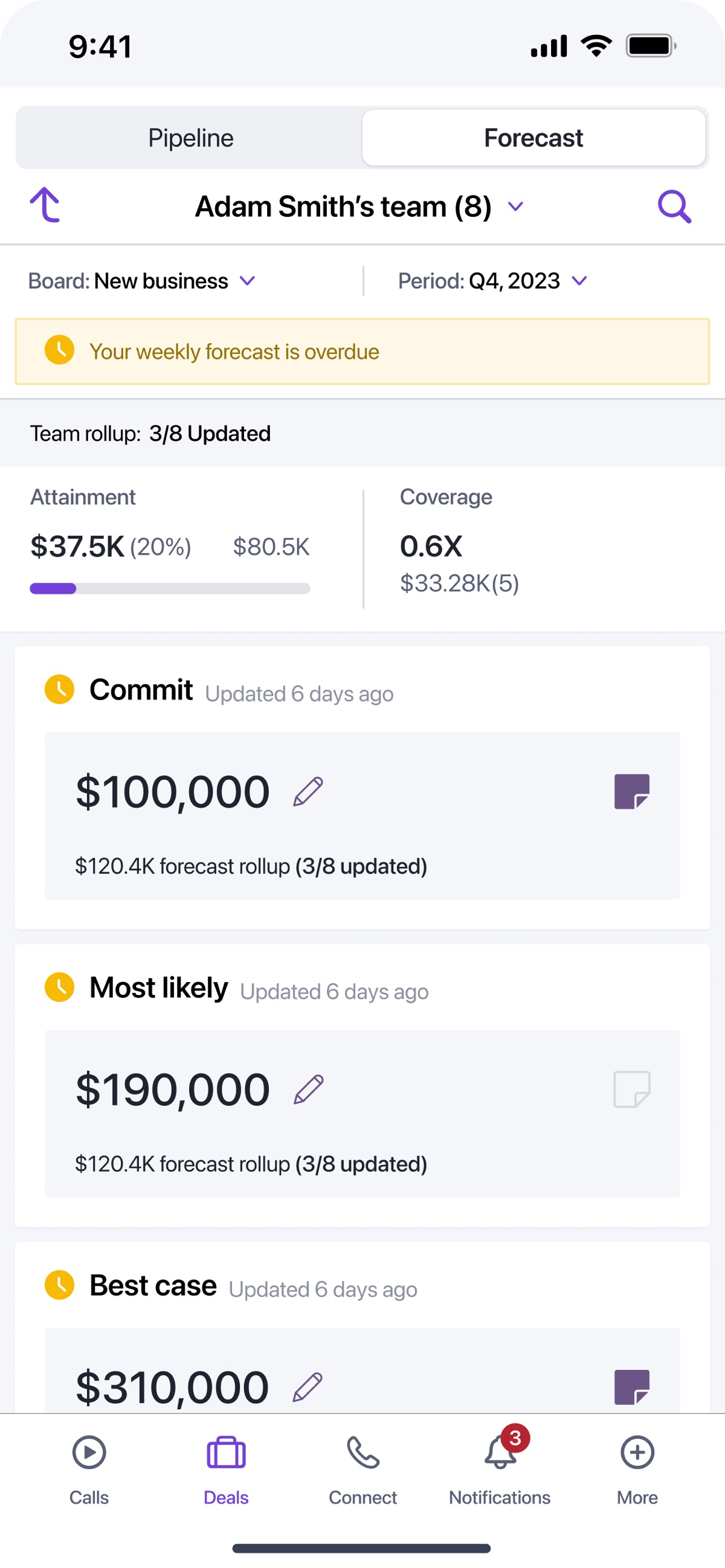Open the Commit forecast note icon
Viewport: 725px width, 1568px height.
coord(632,791)
